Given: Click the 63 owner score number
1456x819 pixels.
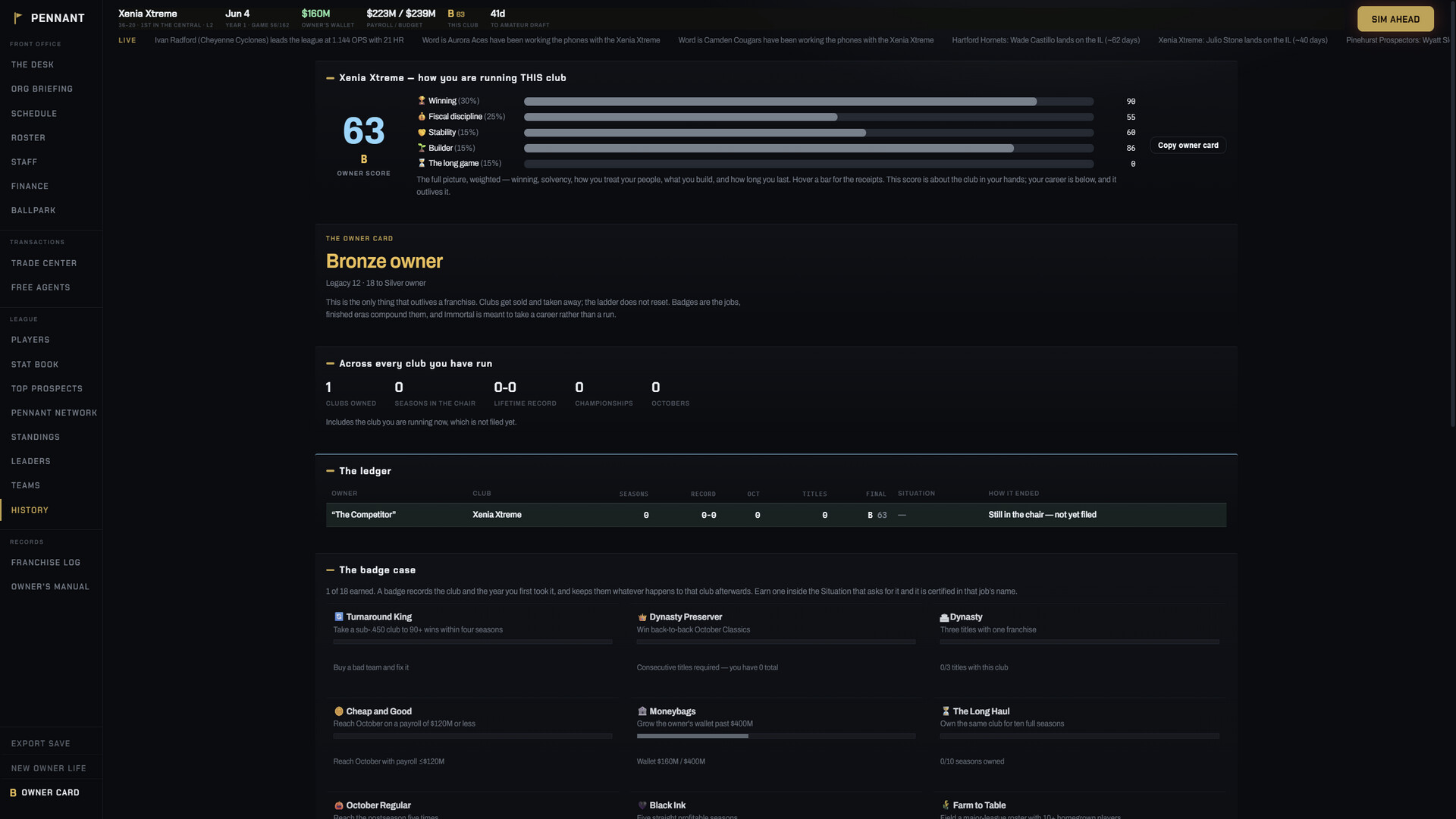Looking at the screenshot, I should point(364,131).
